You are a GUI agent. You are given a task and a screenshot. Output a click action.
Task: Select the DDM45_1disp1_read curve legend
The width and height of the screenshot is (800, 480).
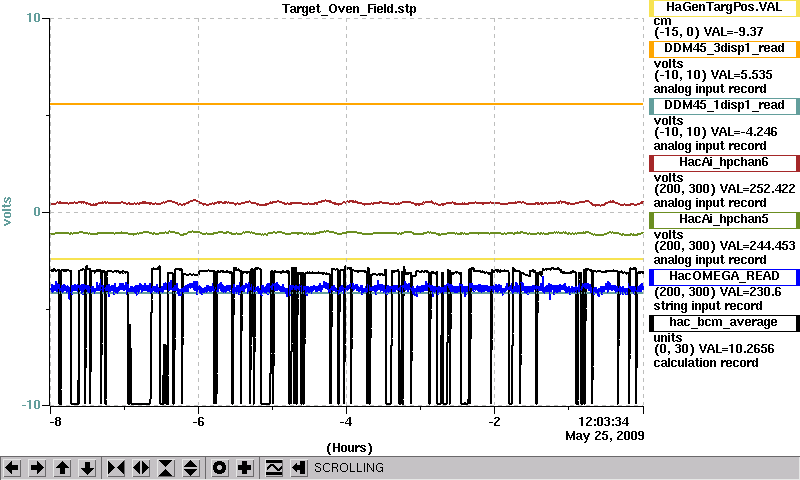tap(724, 106)
